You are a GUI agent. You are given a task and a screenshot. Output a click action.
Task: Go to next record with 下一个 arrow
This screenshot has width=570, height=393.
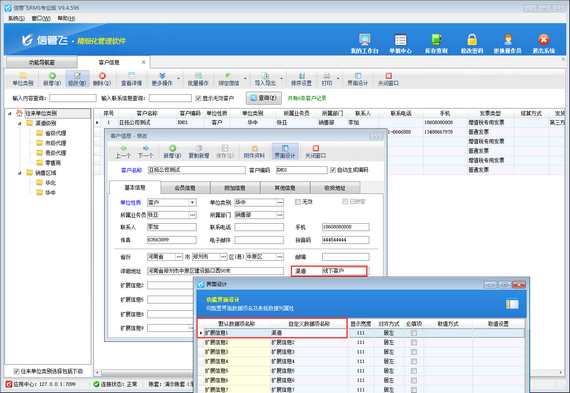pyautogui.click(x=145, y=151)
